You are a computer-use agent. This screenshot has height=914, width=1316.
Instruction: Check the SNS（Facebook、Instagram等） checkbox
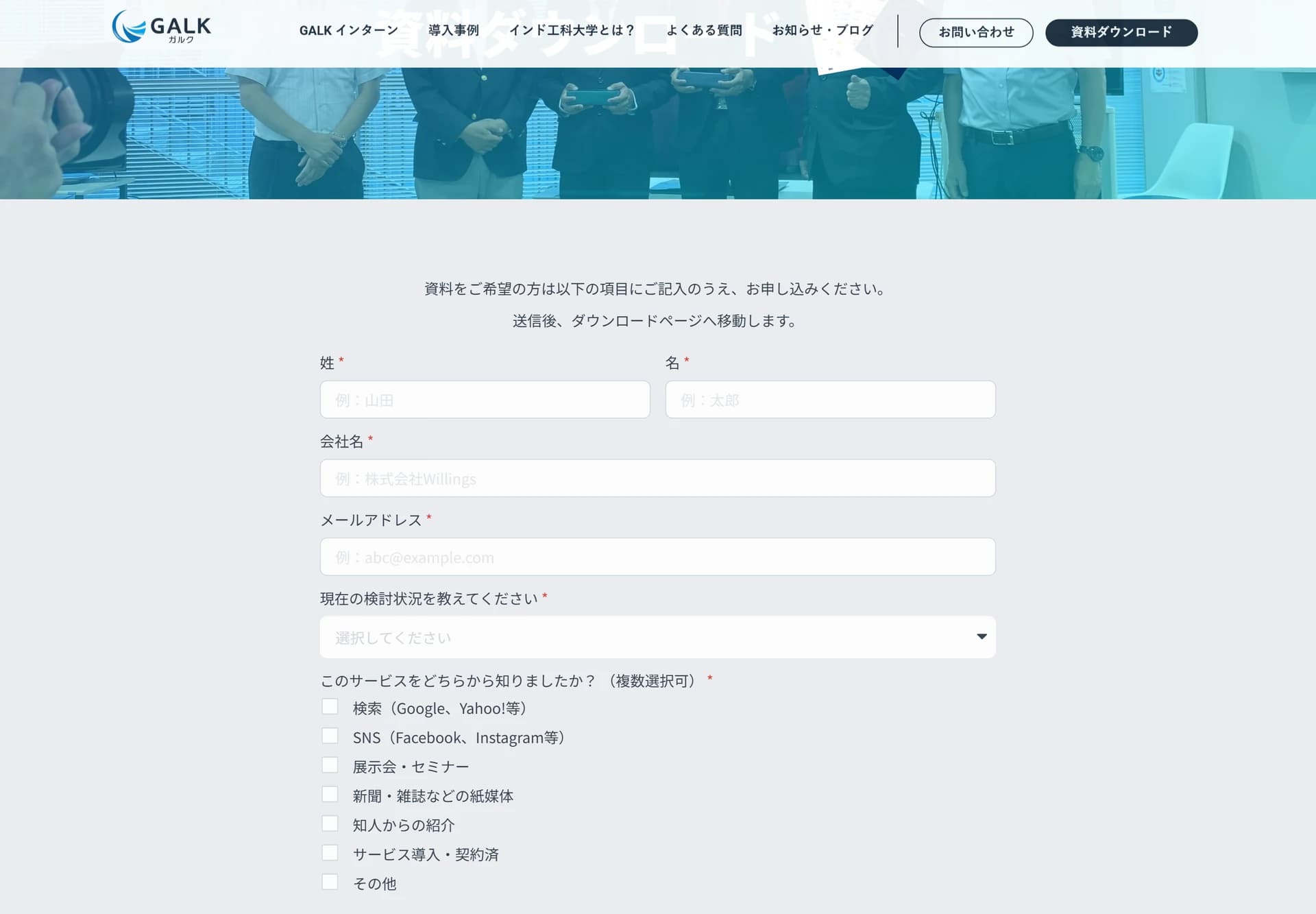coord(330,736)
